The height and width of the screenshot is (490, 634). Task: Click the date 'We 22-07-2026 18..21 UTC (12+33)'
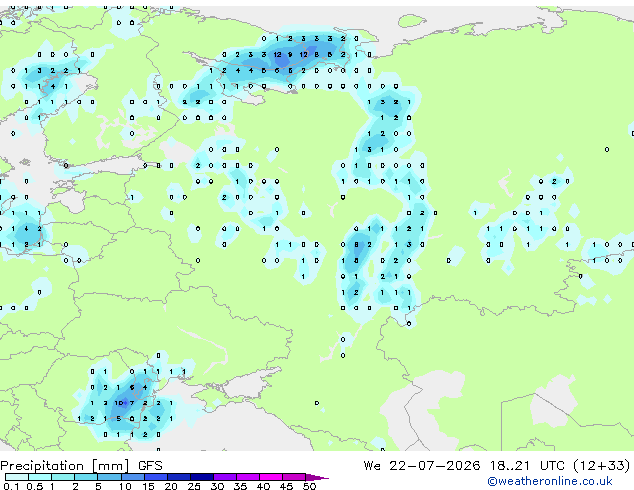[497, 466]
